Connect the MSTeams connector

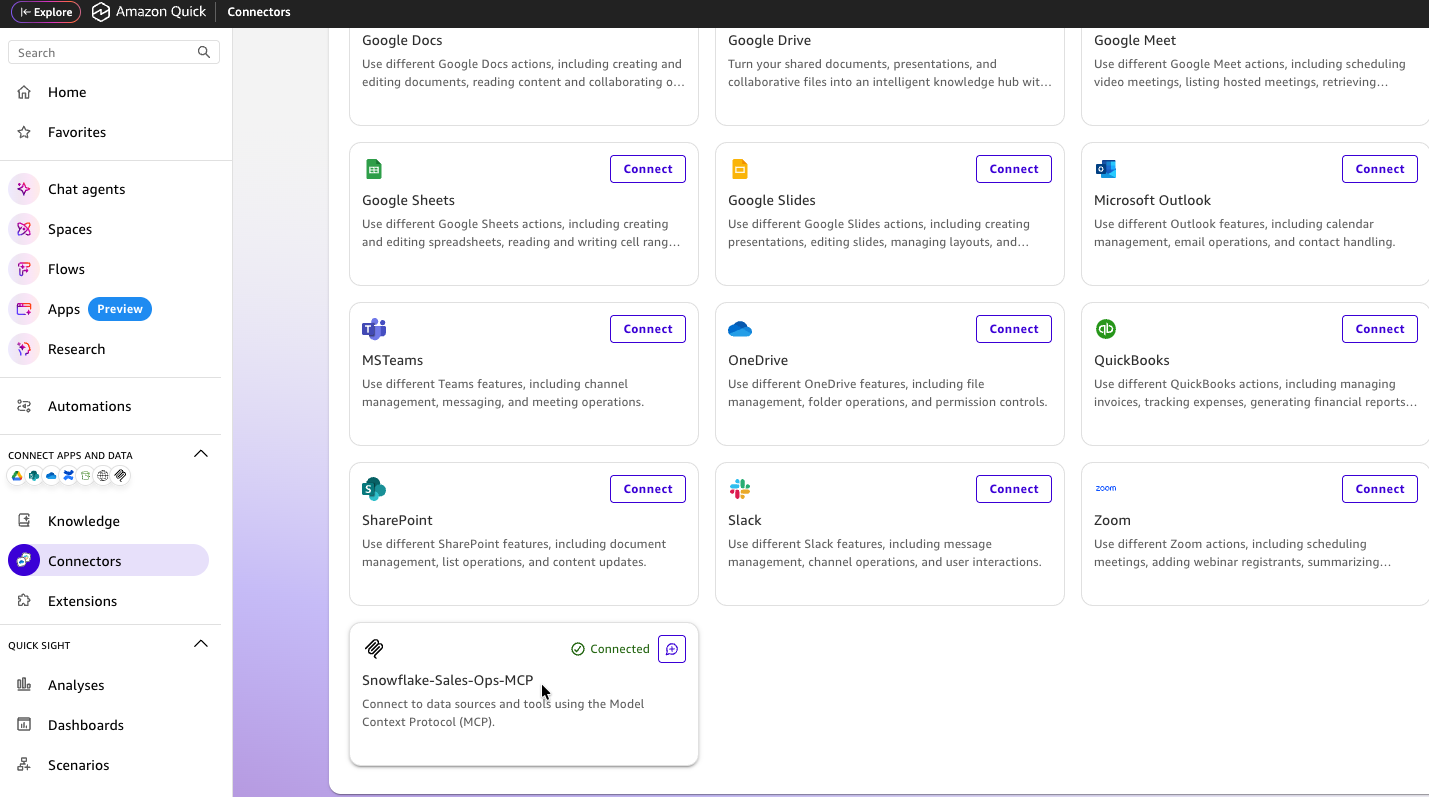[648, 329]
